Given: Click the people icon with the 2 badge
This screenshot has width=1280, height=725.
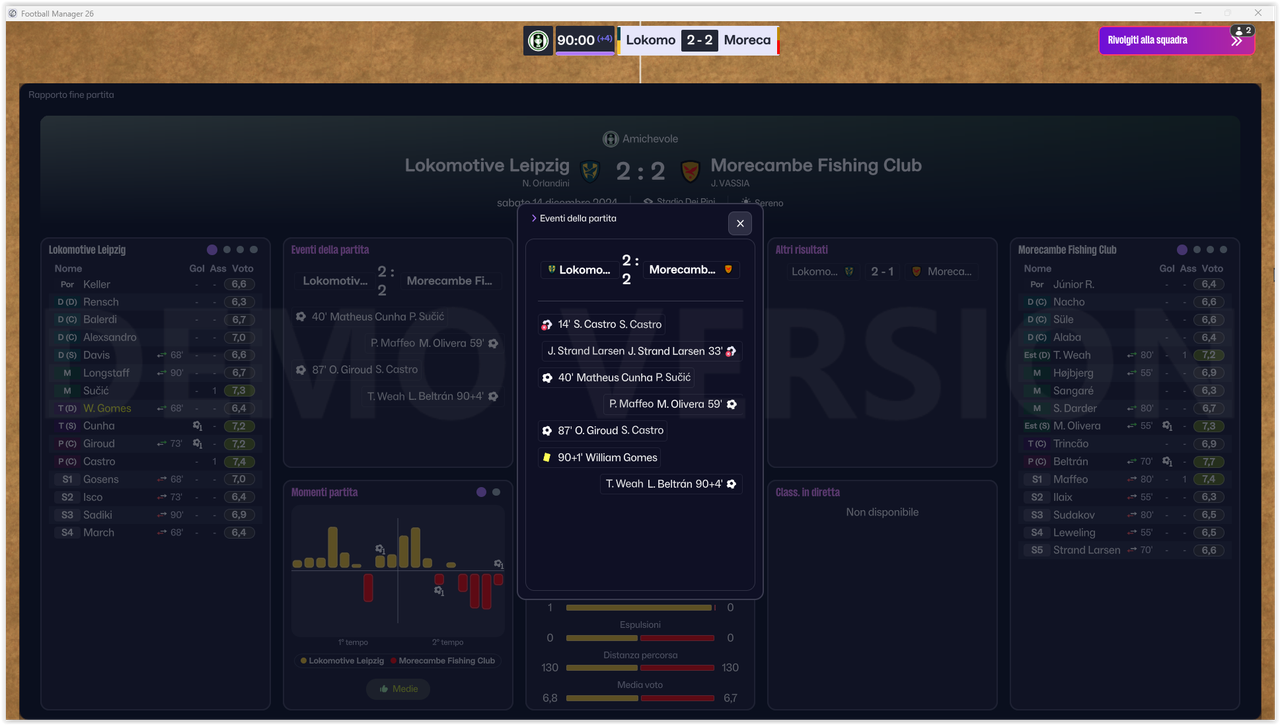Looking at the screenshot, I should coord(1243,31).
